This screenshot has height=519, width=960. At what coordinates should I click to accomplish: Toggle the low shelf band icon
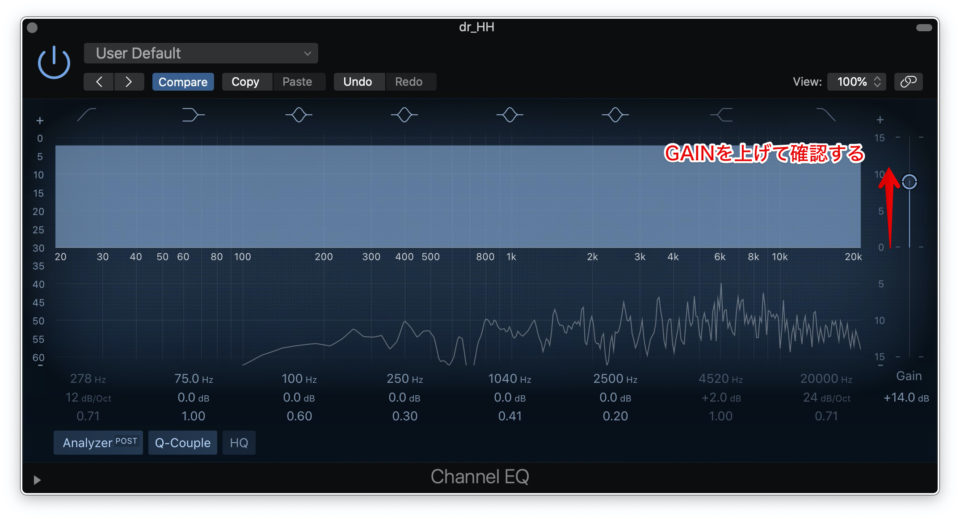pyautogui.click(x=193, y=116)
